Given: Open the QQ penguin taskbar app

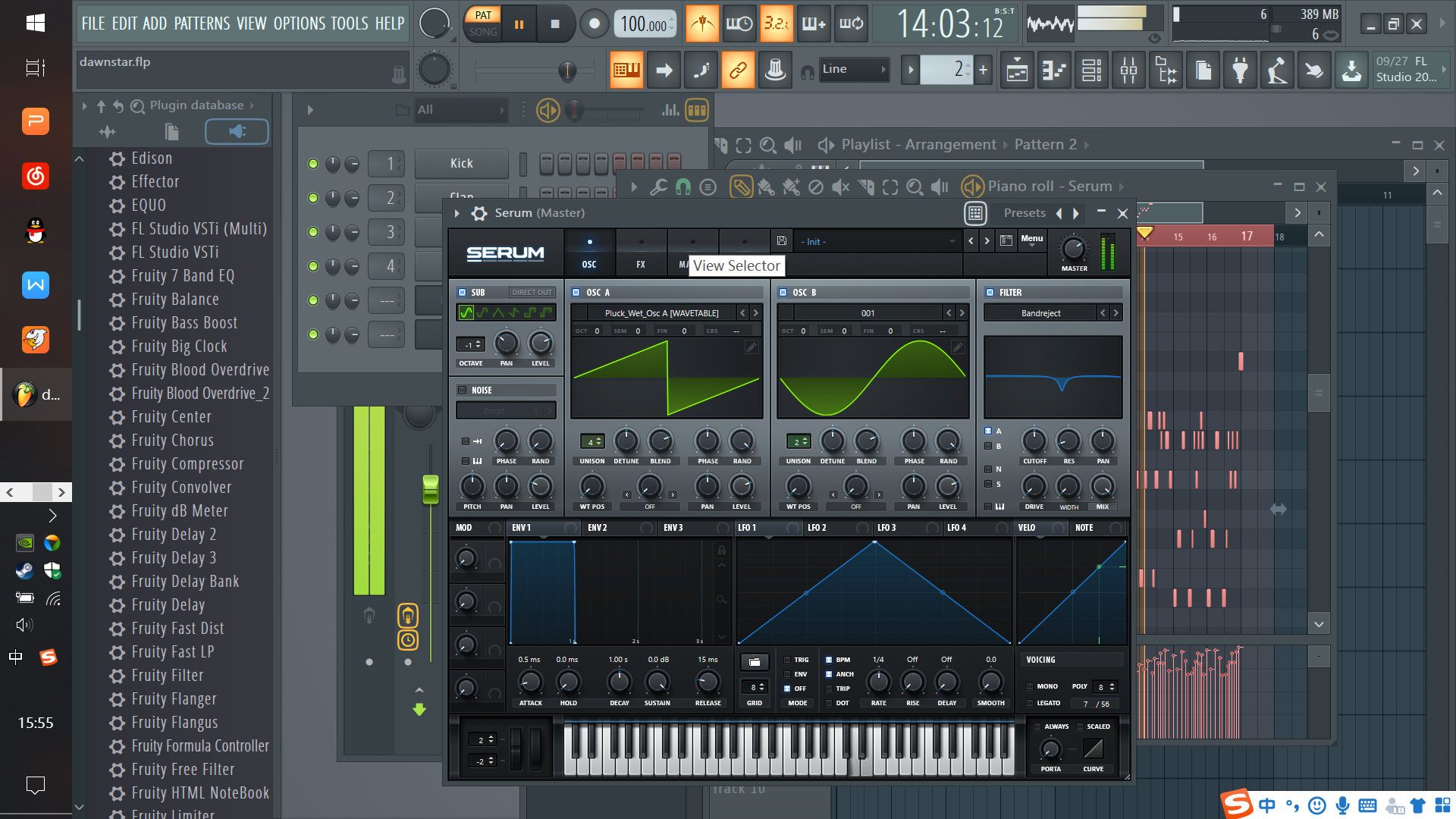Looking at the screenshot, I should coord(36,230).
